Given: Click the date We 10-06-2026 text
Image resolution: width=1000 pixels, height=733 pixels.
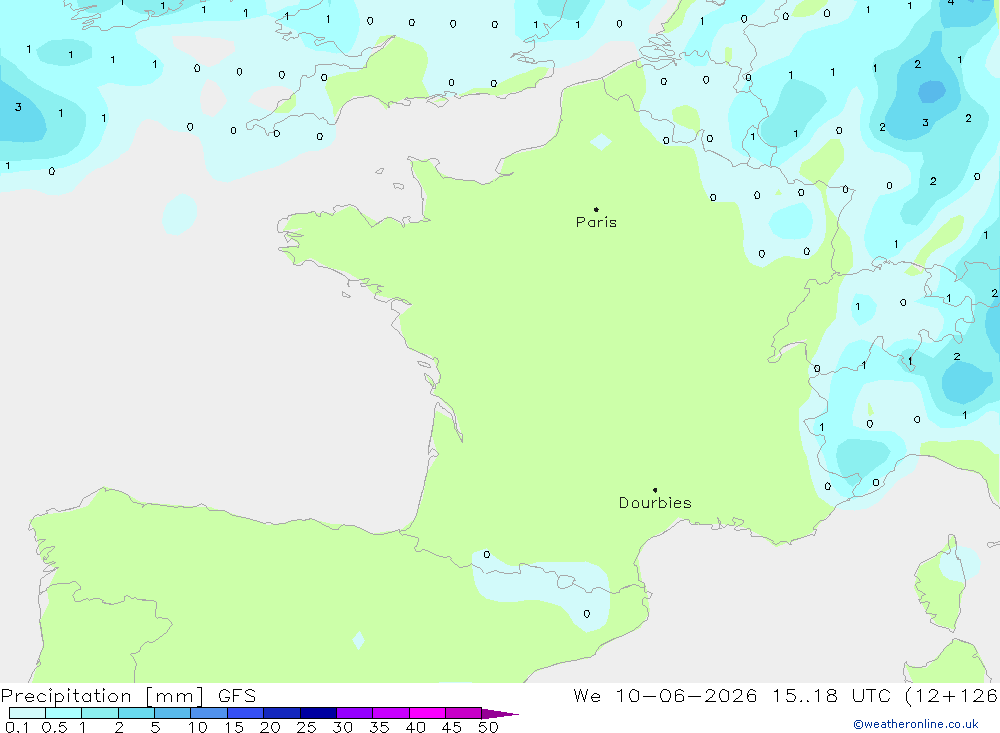Looking at the screenshot, I should click(665, 696).
